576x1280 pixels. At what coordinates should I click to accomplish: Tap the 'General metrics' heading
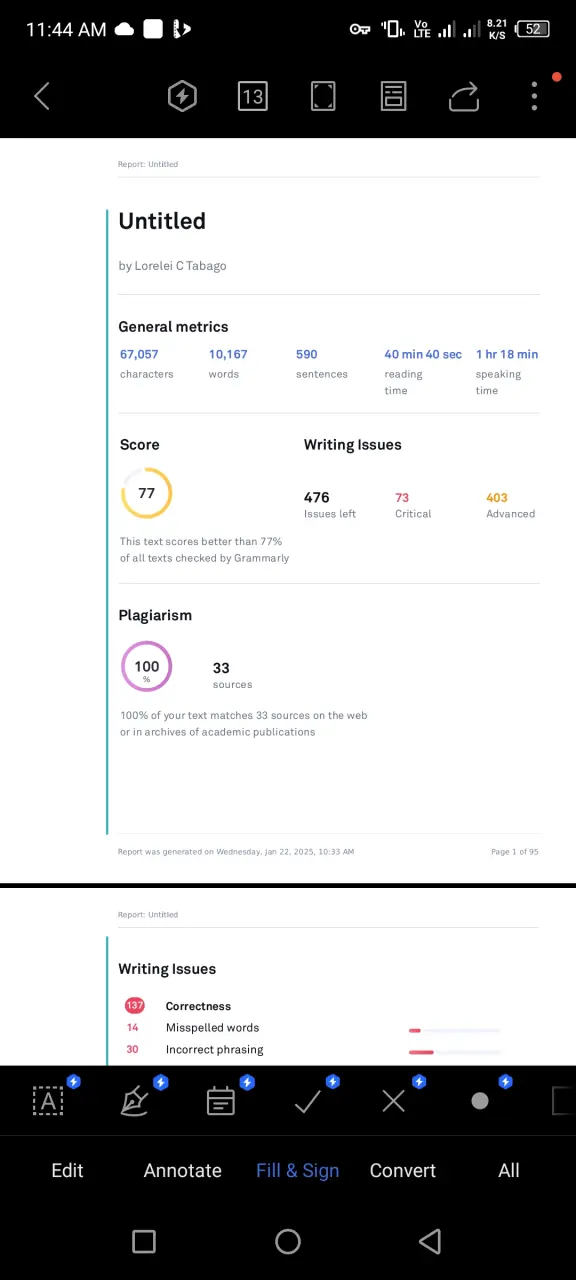[173, 327]
